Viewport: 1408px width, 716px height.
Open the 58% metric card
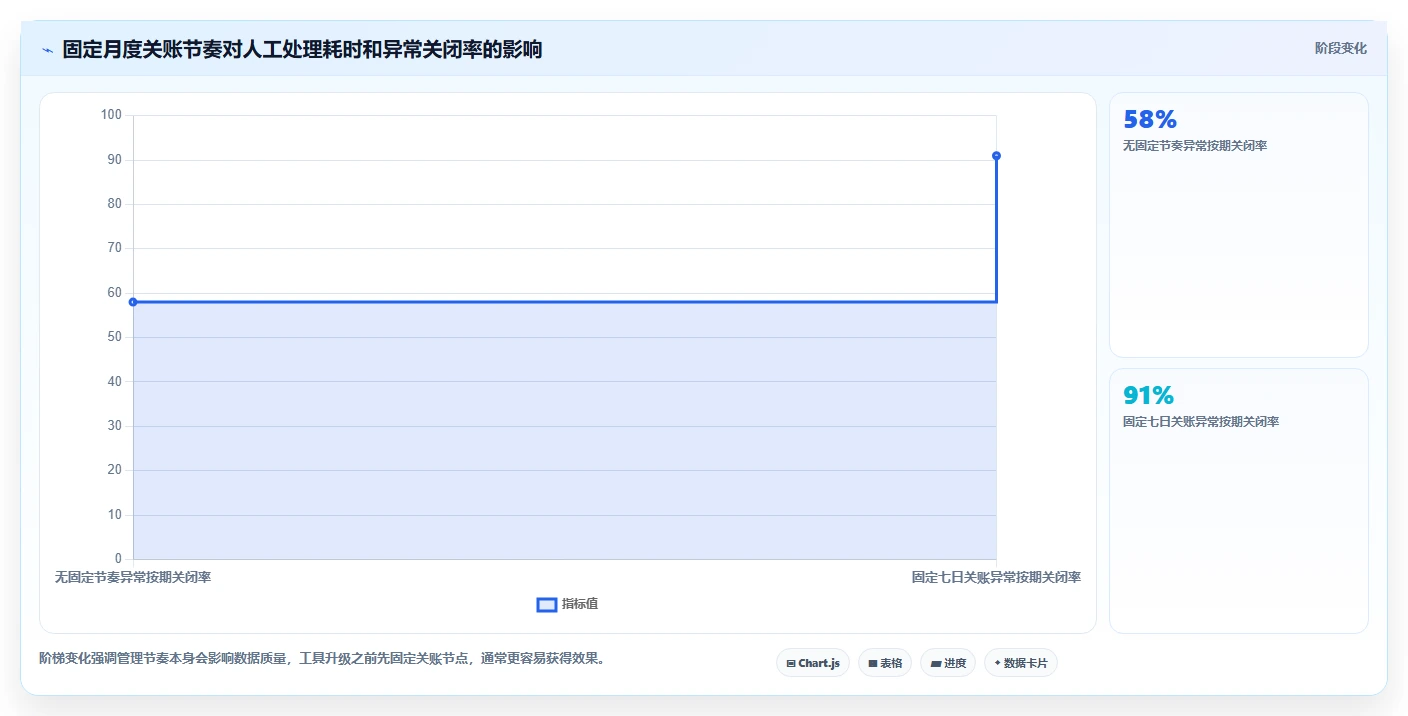(1239, 225)
